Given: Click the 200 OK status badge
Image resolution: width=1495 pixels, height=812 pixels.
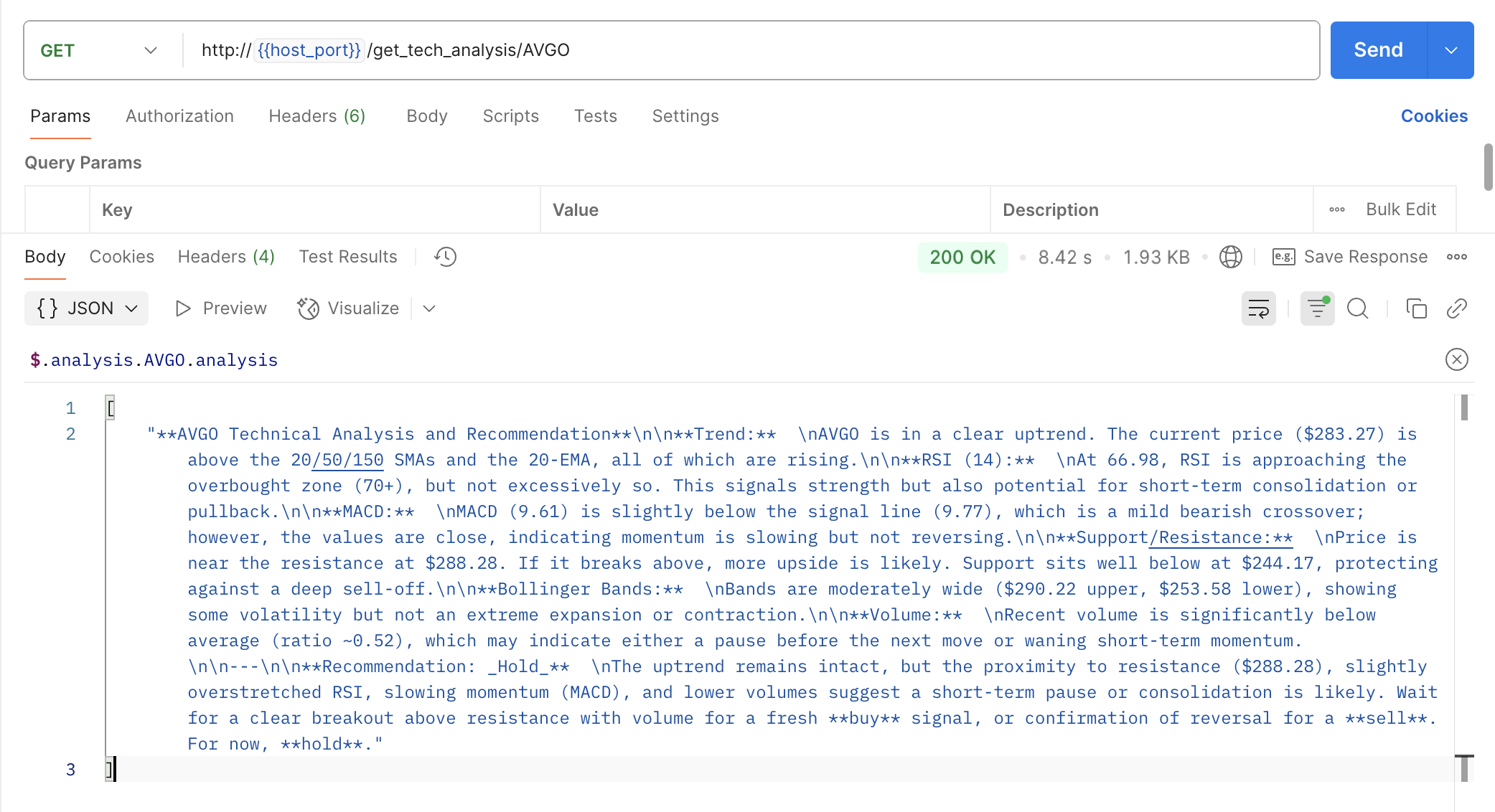Looking at the screenshot, I should pyautogui.click(x=962, y=257).
